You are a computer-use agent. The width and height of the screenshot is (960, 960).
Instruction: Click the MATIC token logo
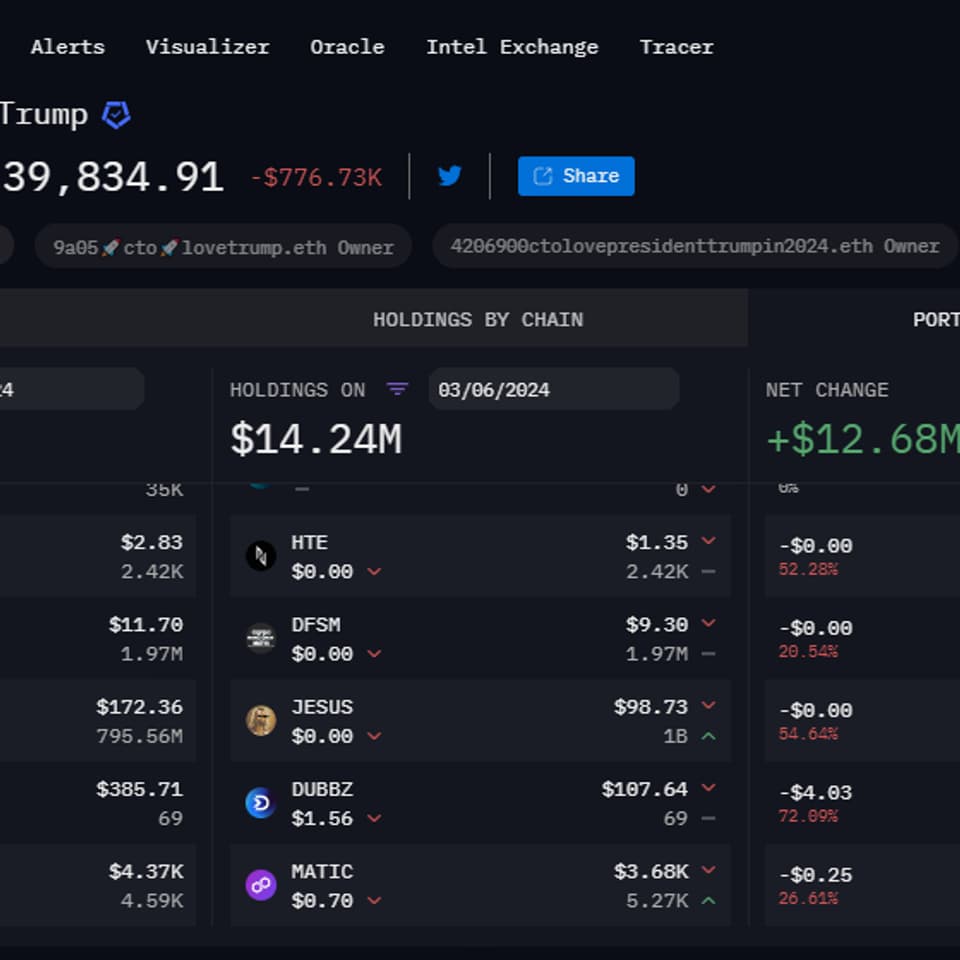click(x=261, y=885)
